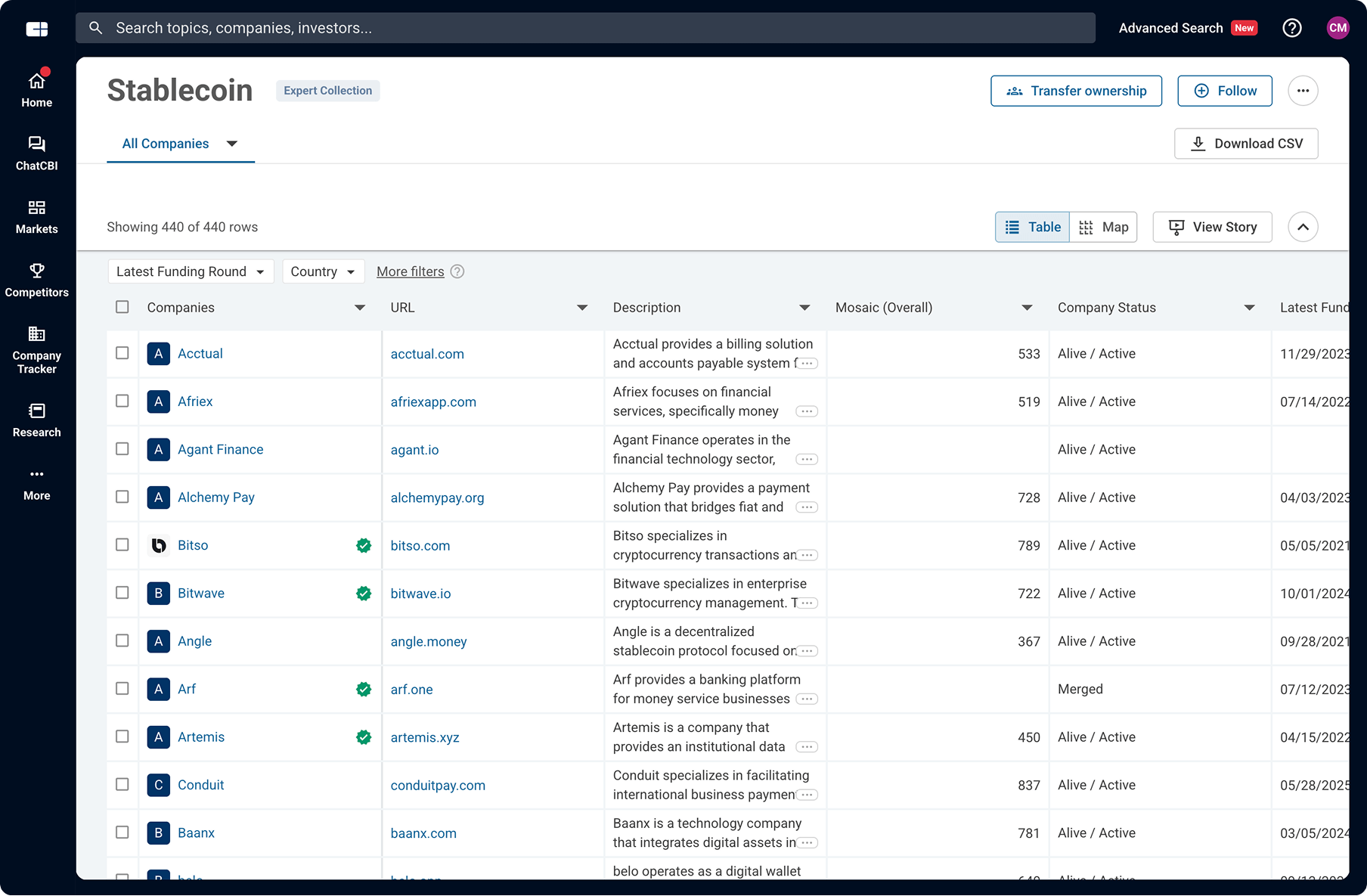Click the help question mark icon
The width and height of the screenshot is (1367, 896).
[1292, 28]
